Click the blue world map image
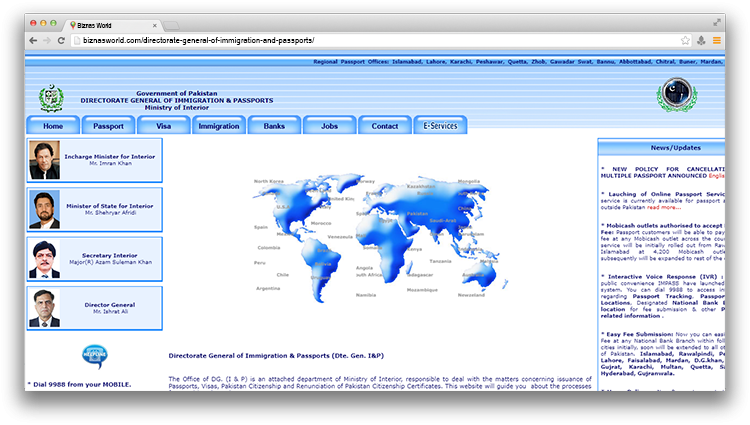Viewport: 750px width, 425px height. (379, 237)
